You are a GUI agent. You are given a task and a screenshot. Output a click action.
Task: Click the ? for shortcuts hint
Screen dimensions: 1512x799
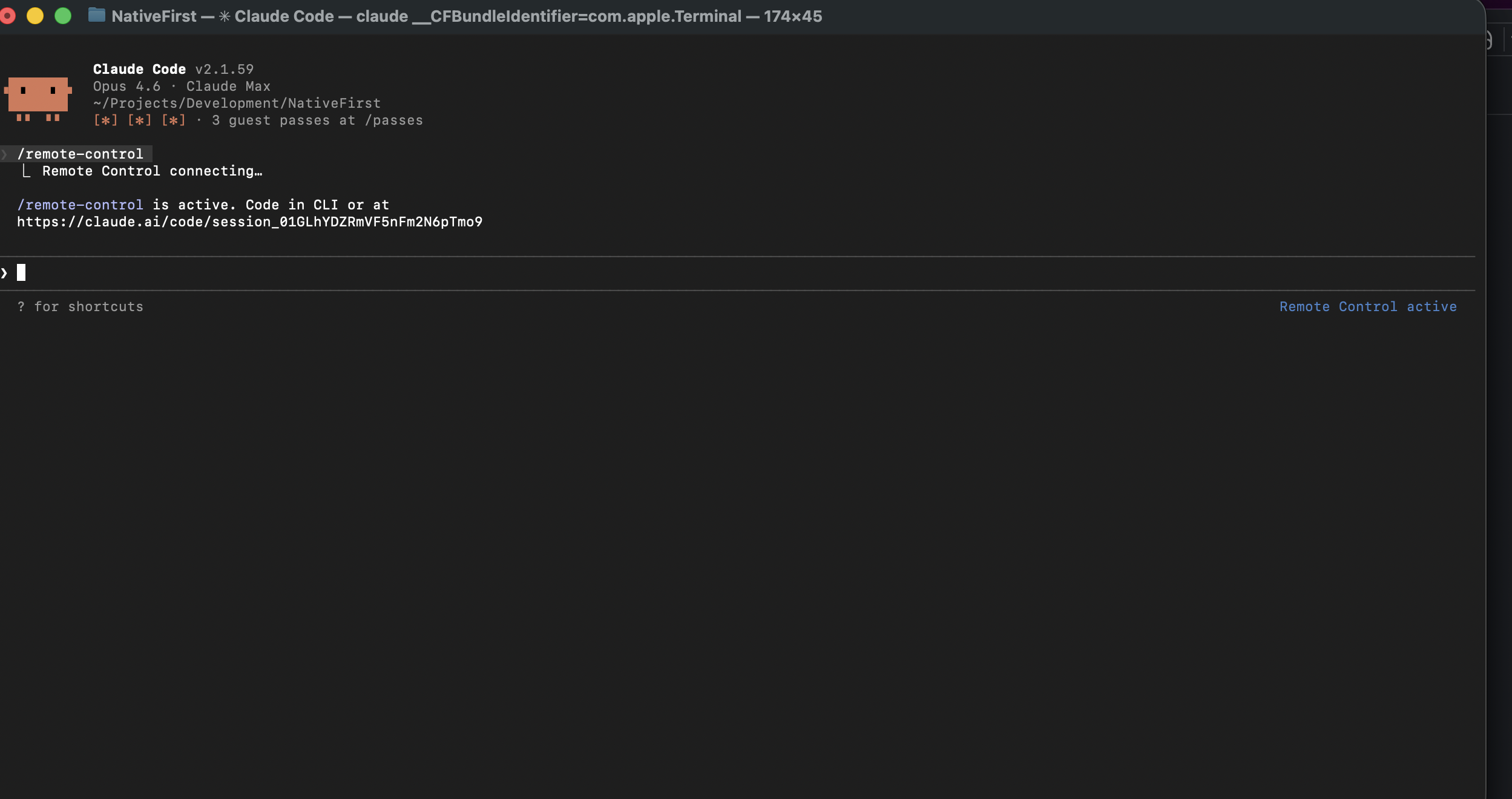81,306
